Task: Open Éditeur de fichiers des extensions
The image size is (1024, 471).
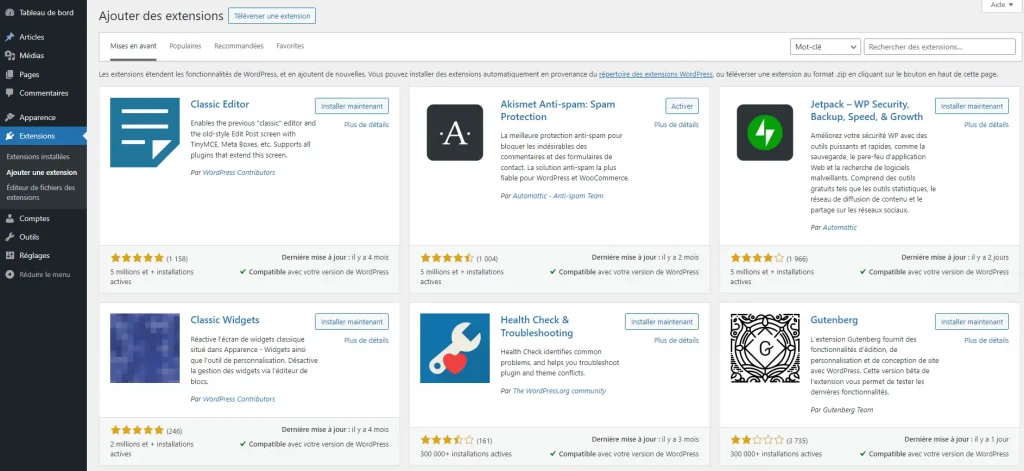Action: click(40, 192)
